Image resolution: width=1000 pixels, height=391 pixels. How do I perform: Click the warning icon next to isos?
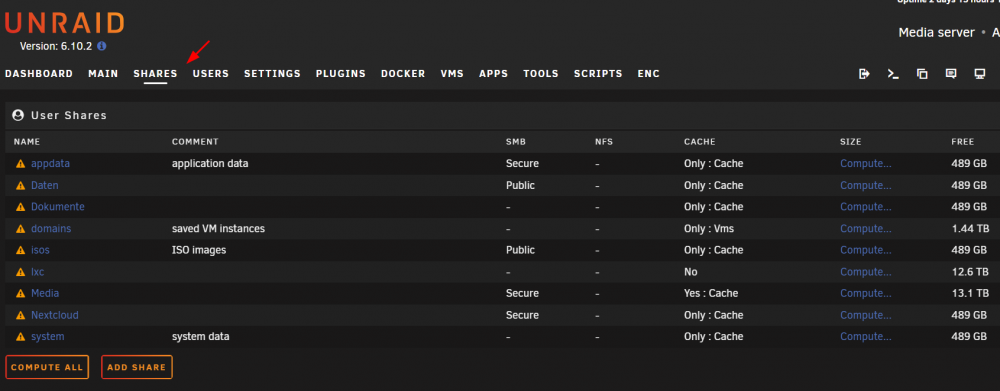point(20,251)
